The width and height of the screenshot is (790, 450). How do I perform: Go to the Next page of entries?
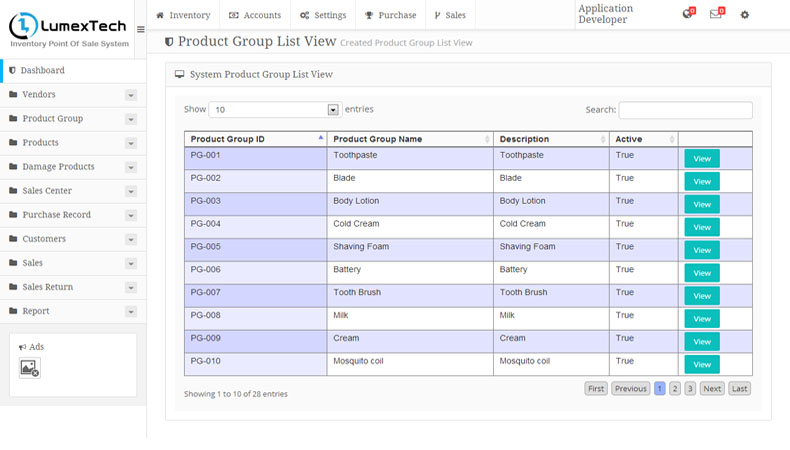[711, 389]
